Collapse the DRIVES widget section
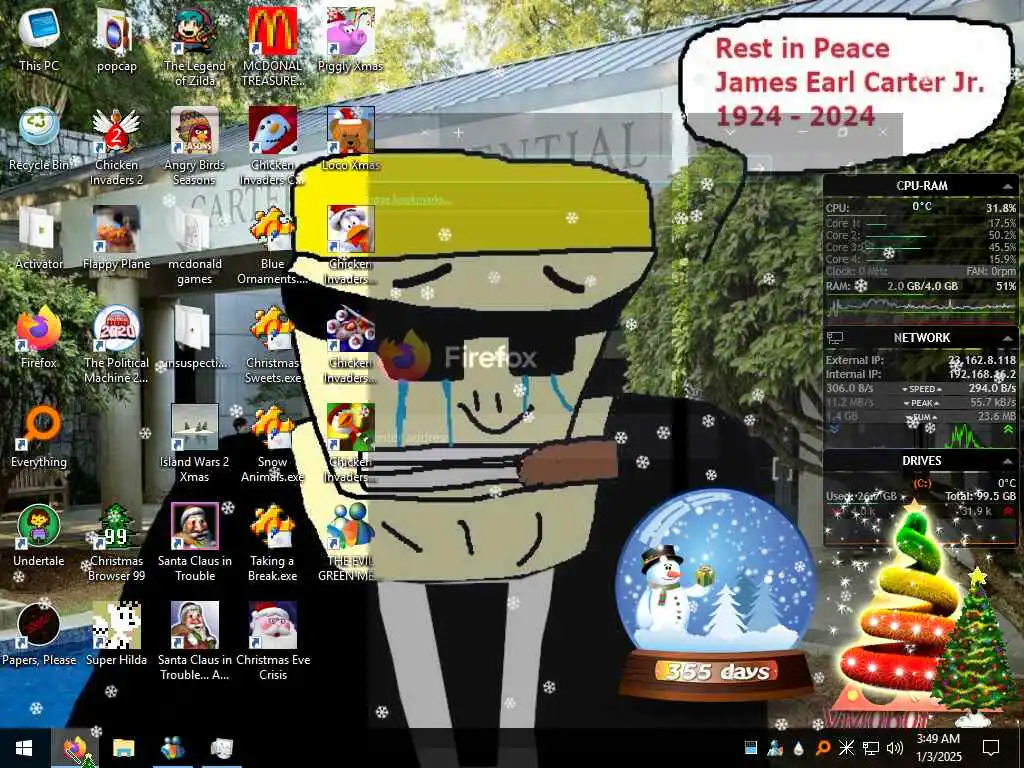The width and height of the screenshot is (1024, 768). point(1007,461)
